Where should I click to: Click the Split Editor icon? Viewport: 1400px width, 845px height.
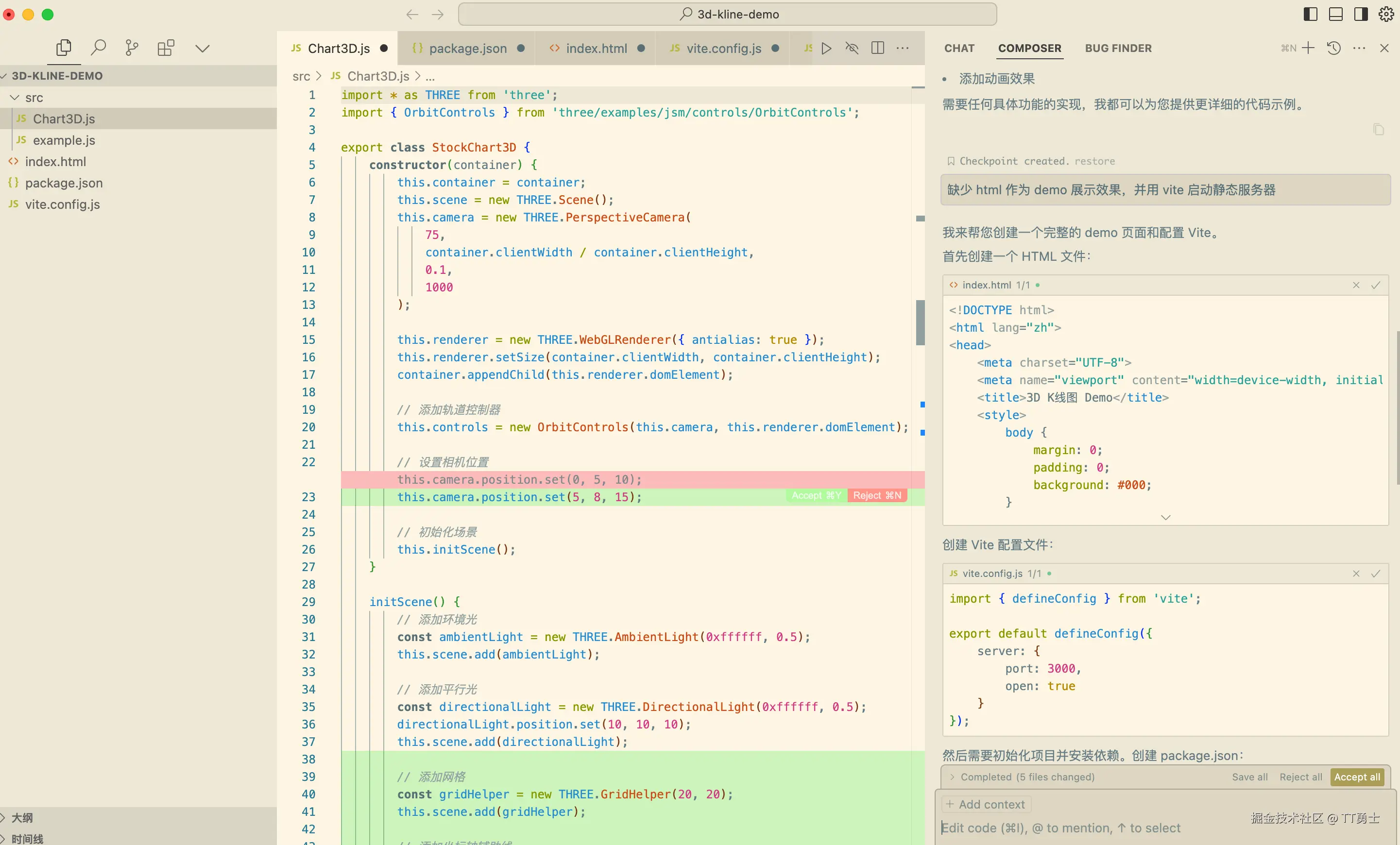point(877,48)
